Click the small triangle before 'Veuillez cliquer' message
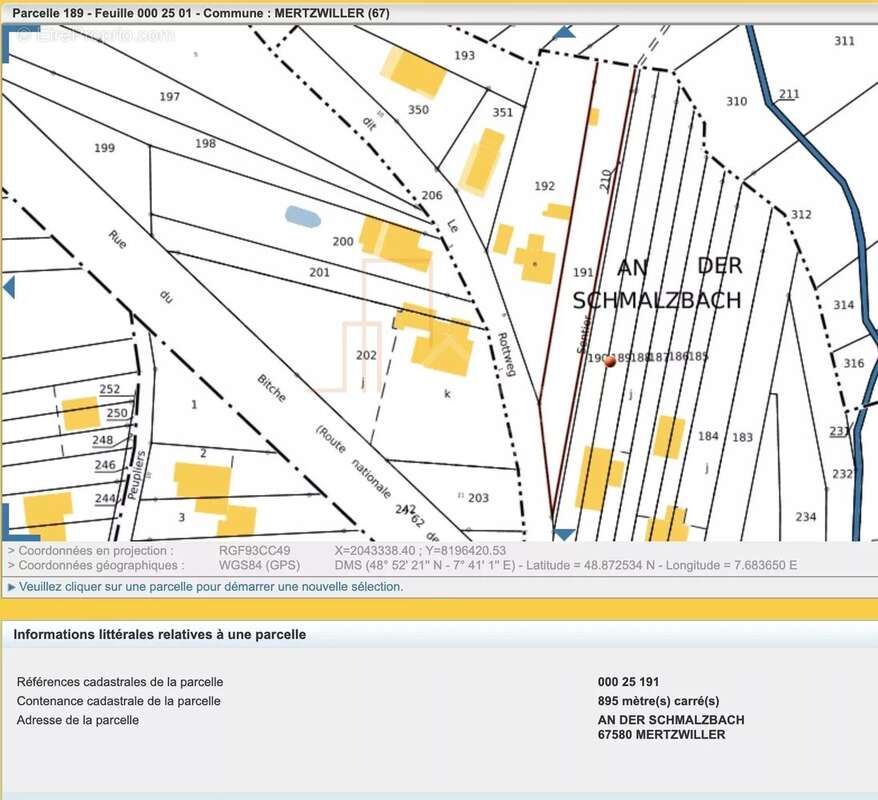The height and width of the screenshot is (800, 878). tap(12, 587)
